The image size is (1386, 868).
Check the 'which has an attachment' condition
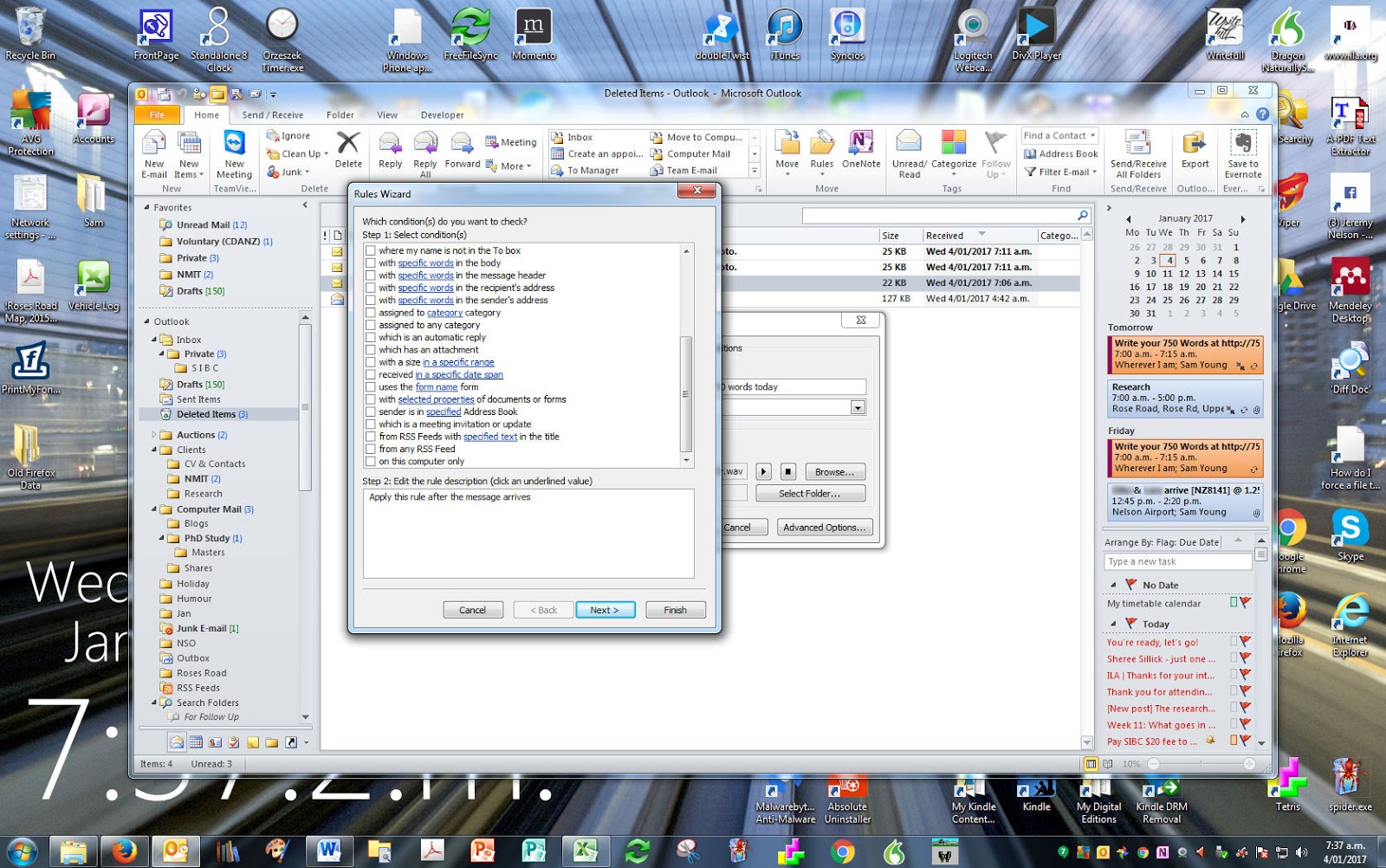[x=371, y=349]
